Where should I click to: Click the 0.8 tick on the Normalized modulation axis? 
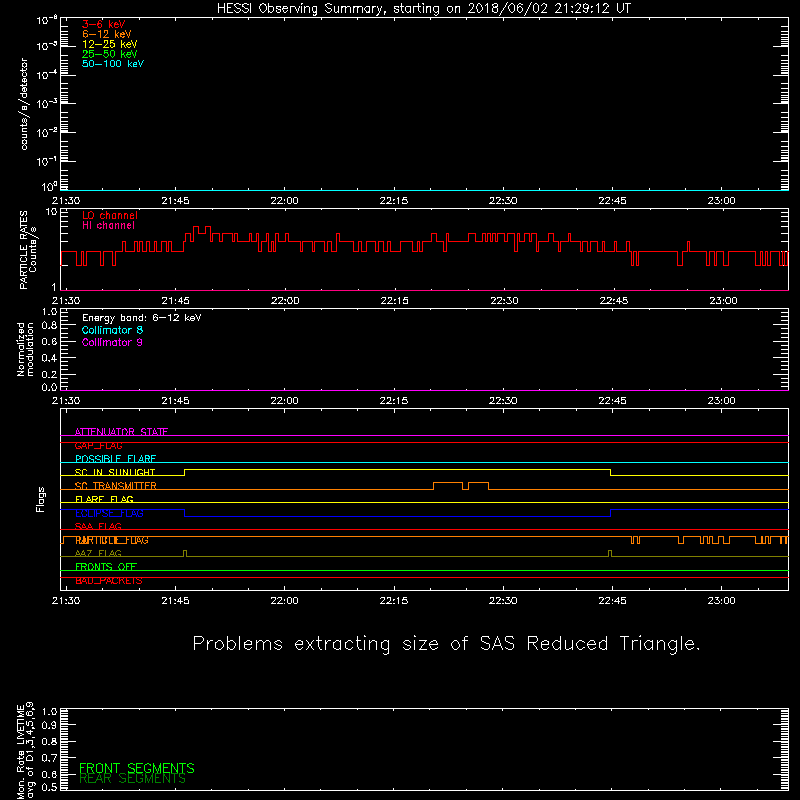49,326
